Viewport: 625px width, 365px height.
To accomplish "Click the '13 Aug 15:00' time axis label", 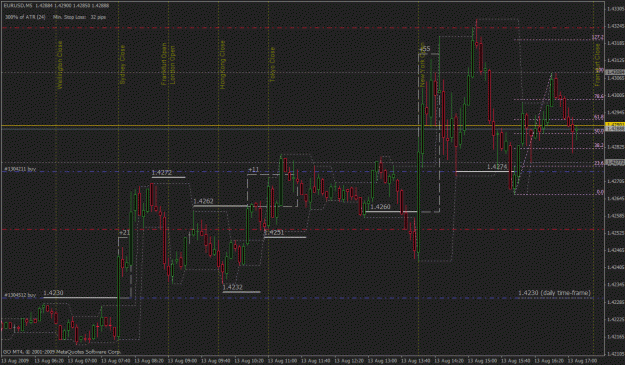I will pos(482,361).
